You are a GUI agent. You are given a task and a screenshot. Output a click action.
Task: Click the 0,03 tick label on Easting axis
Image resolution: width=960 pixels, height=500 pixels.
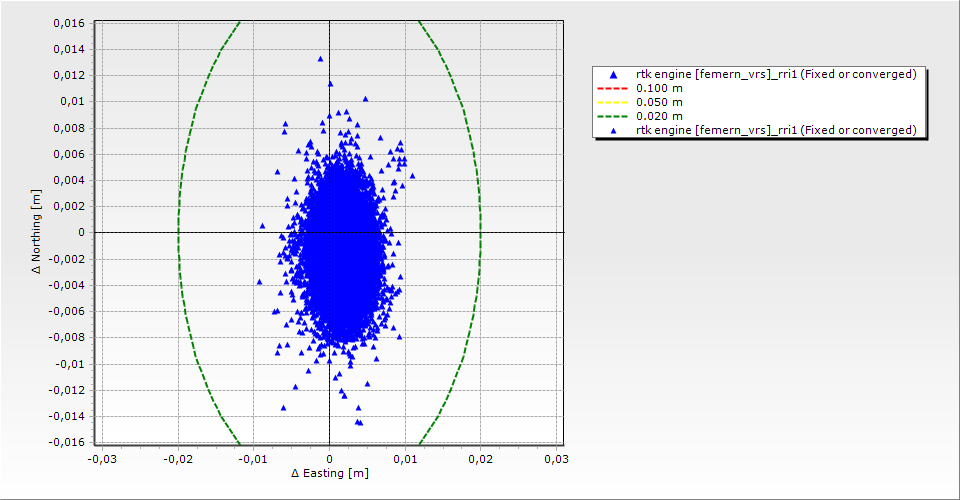[556, 458]
